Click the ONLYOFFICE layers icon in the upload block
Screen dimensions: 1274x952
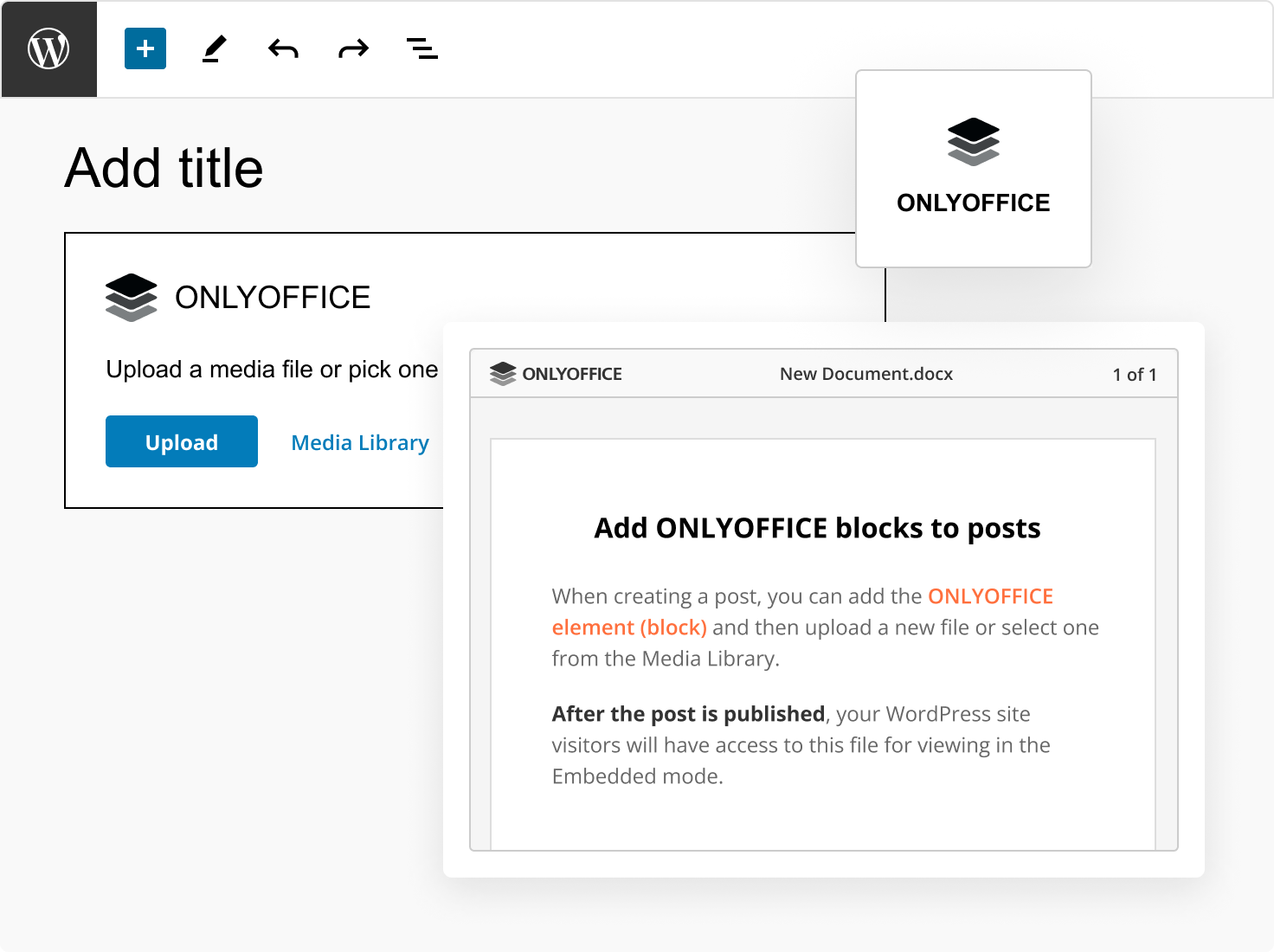click(132, 297)
